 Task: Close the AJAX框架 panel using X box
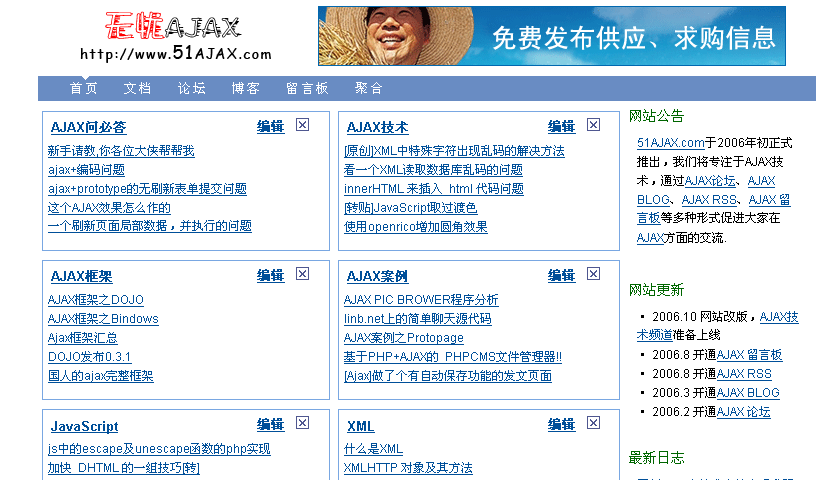303,274
